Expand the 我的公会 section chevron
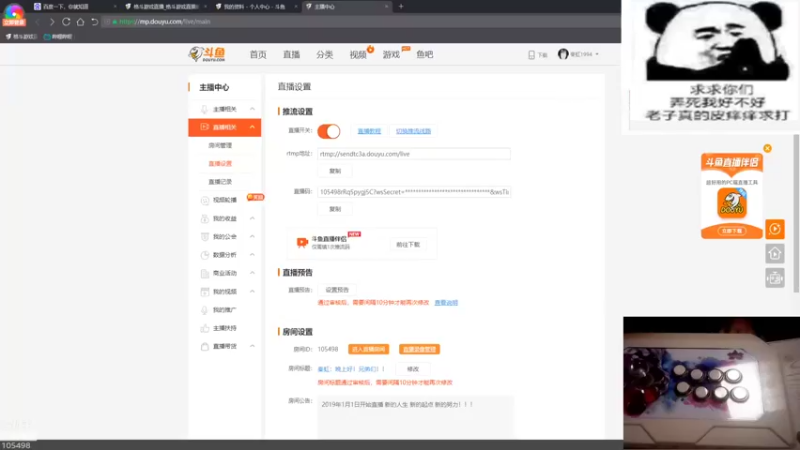 [253, 237]
